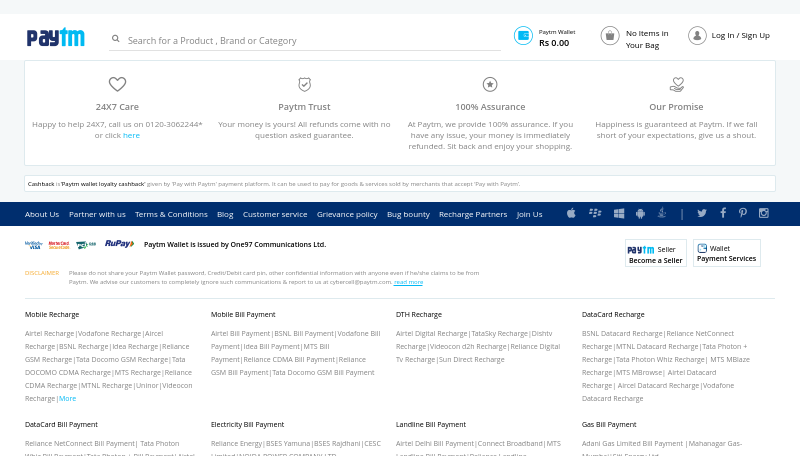
Task: Visit Paytm's Pinterest page icon
Action: [x=743, y=213]
